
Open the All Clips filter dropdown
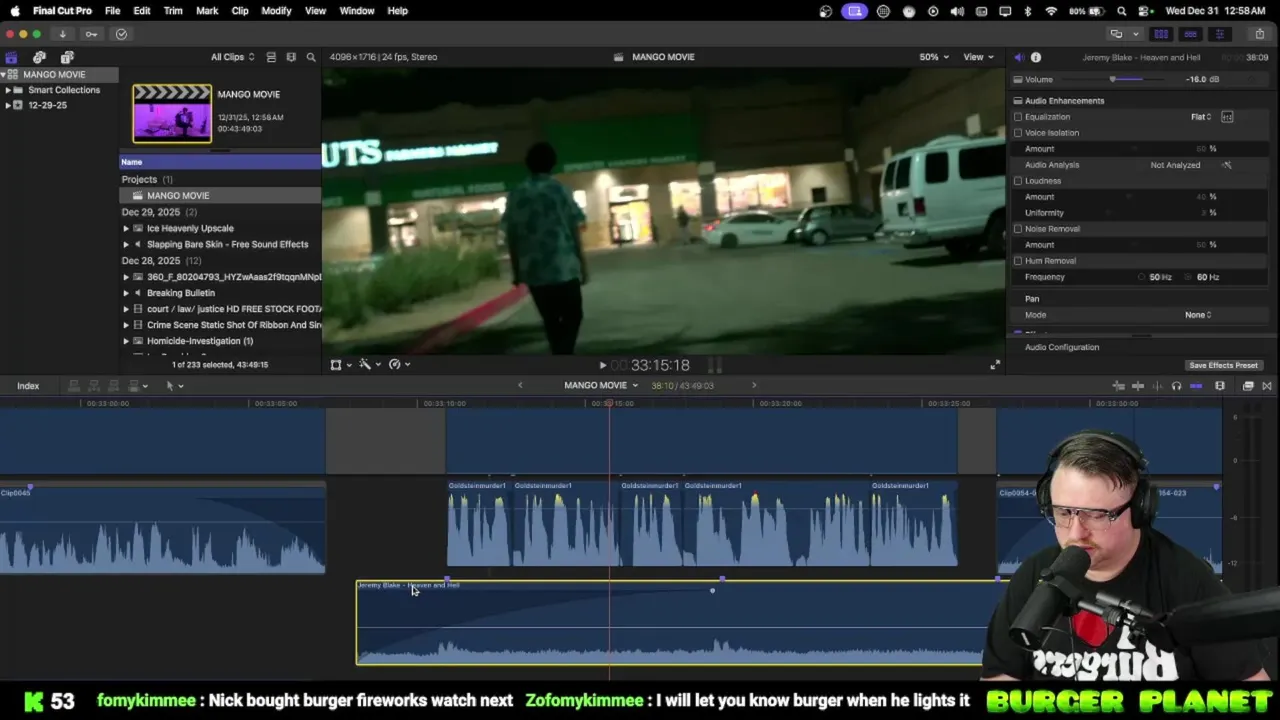click(x=232, y=57)
